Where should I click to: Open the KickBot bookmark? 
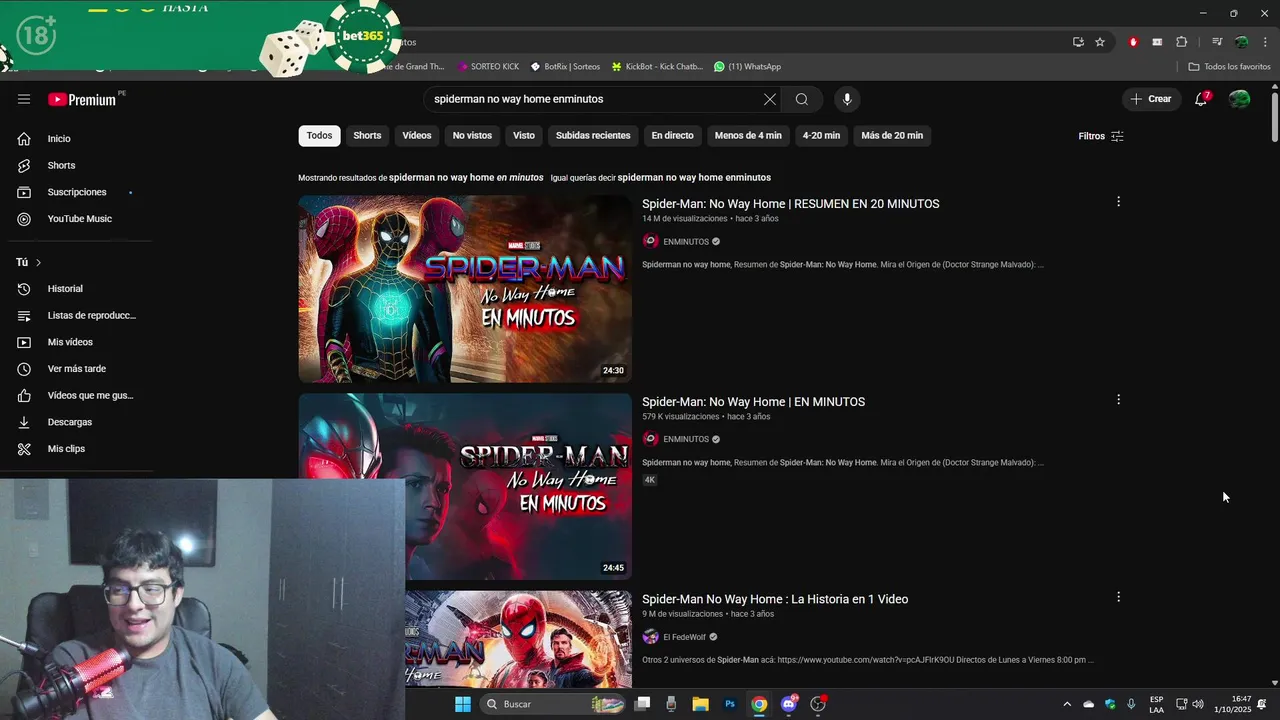click(x=657, y=67)
